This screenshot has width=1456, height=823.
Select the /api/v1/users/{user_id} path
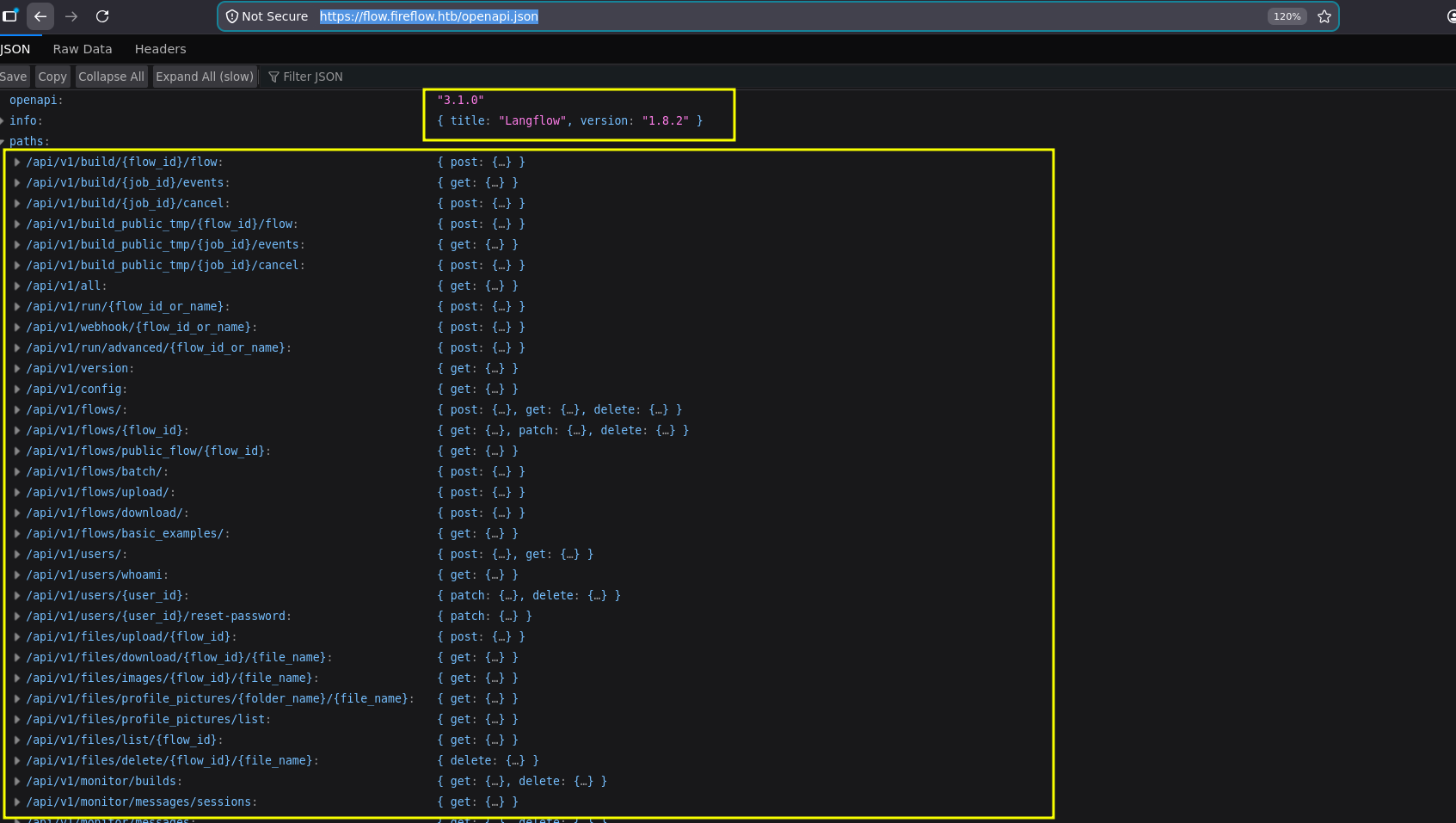click(x=108, y=595)
